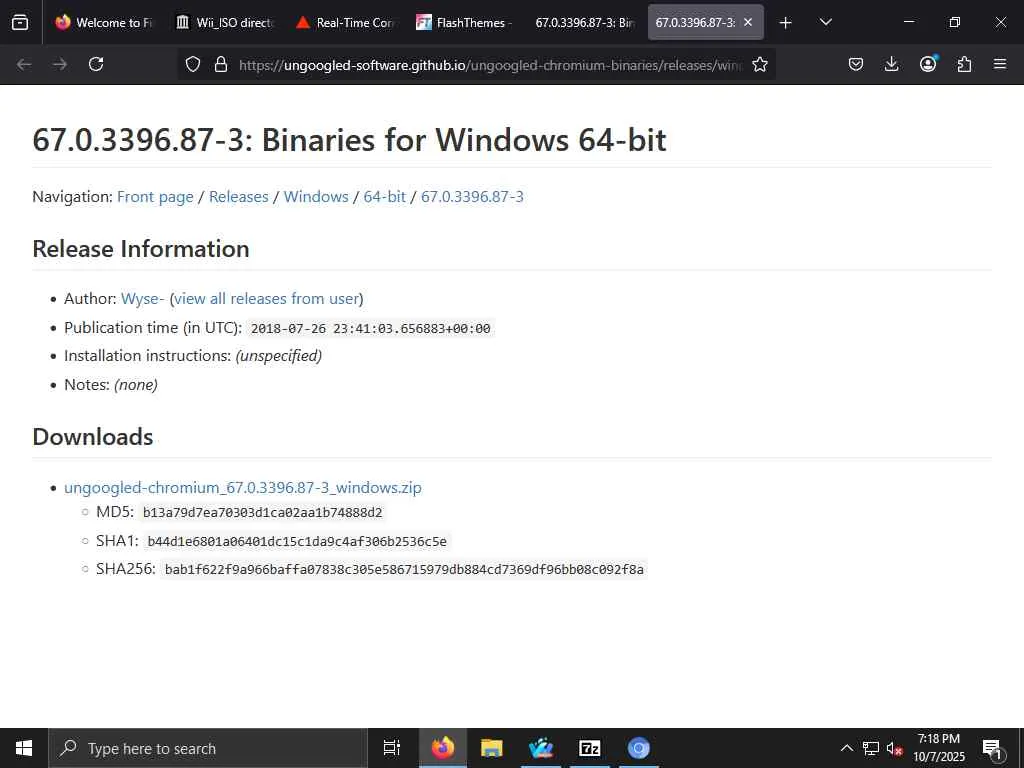The height and width of the screenshot is (768, 1024).
Task: Switch to Welcome to Firefox tab
Action: coord(104,22)
